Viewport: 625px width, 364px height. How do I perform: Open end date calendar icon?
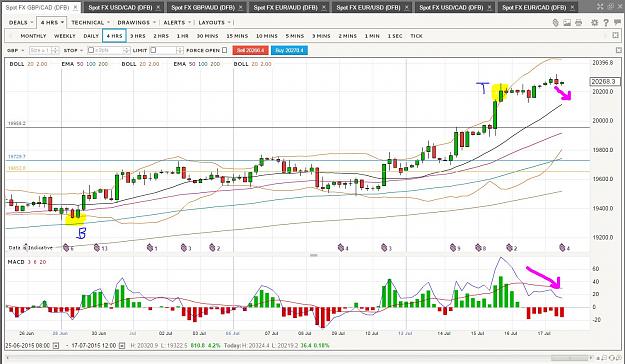tap(122, 346)
